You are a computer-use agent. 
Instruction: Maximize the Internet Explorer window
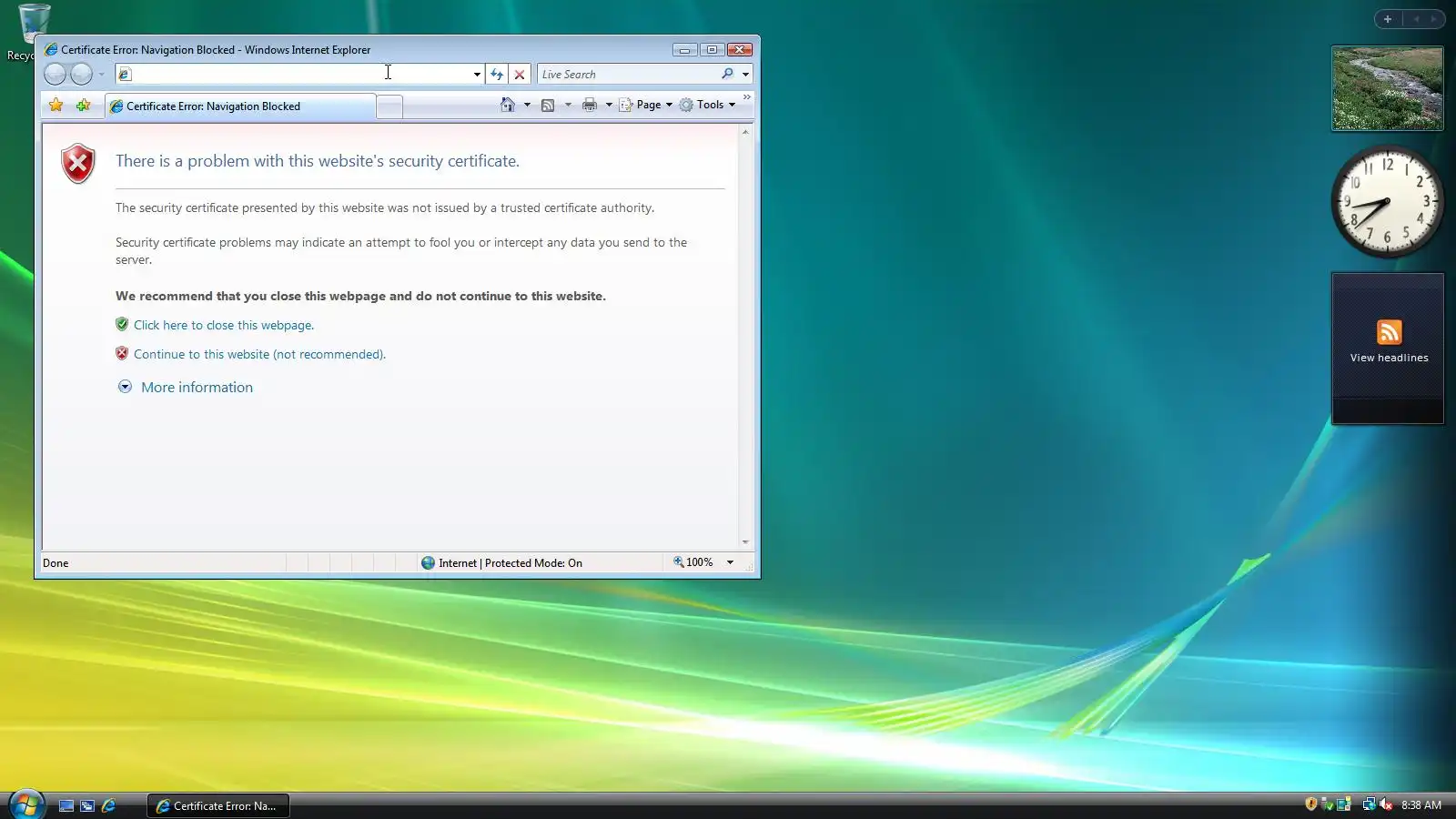pos(712,49)
